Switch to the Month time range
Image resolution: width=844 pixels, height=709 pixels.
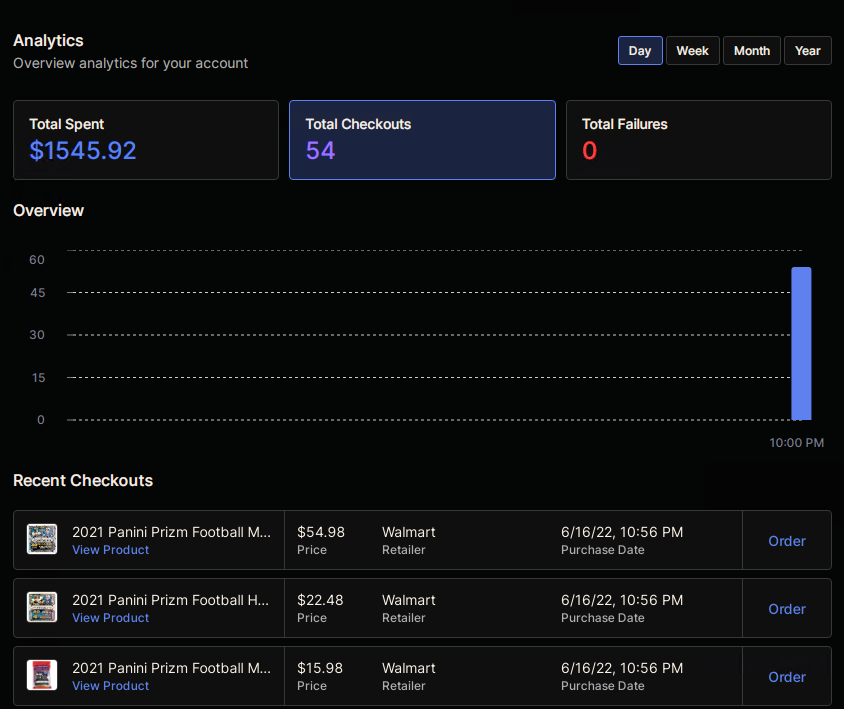click(751, 51)
